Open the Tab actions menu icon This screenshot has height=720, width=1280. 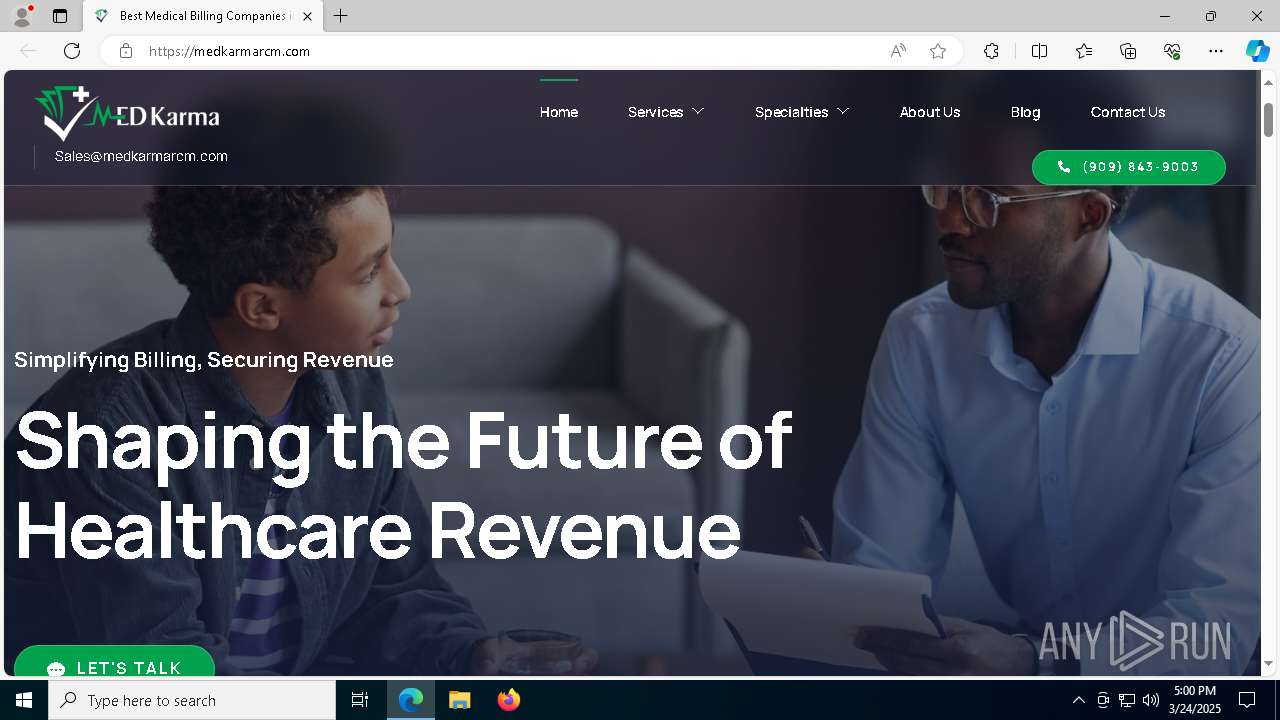tap(60, 16)
